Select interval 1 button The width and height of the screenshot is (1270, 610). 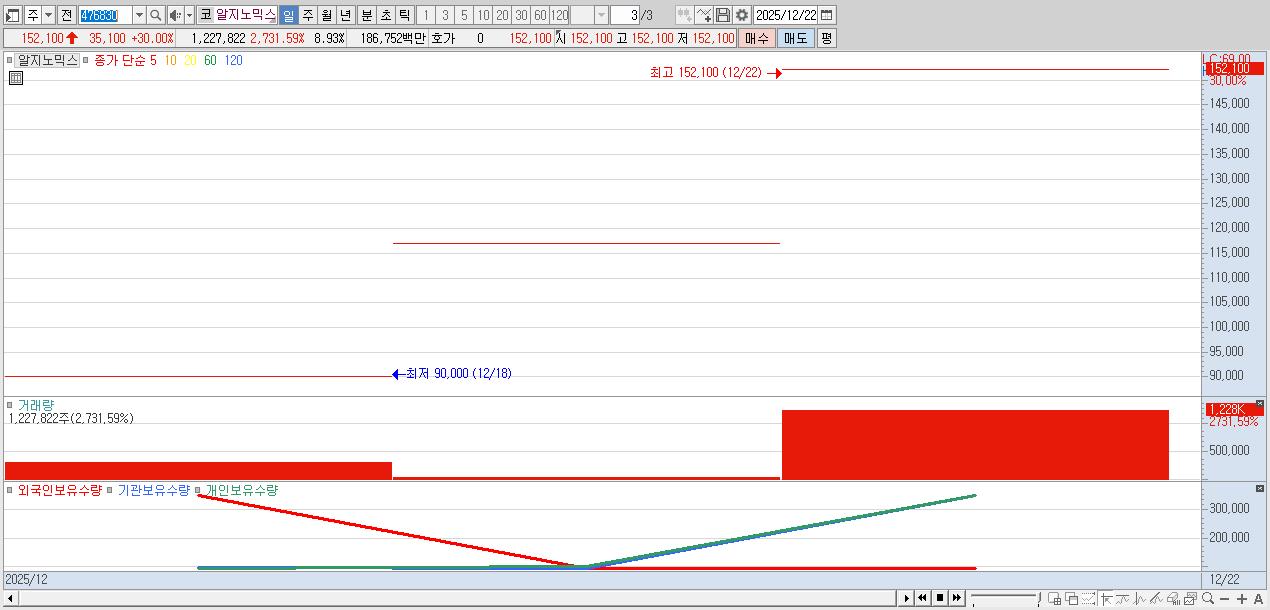(x=426, y=15)
